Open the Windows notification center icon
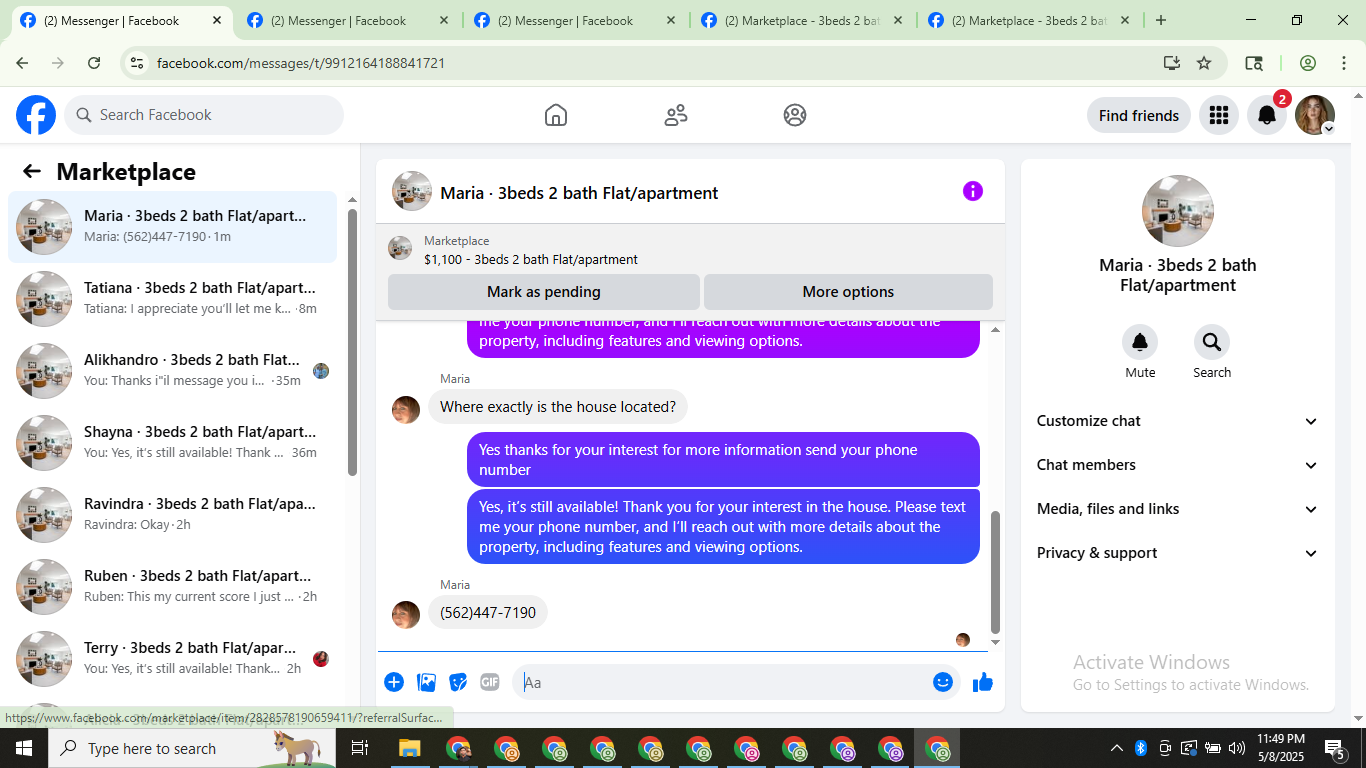Screen dimensions: 1366x768 coord(1335,748)
